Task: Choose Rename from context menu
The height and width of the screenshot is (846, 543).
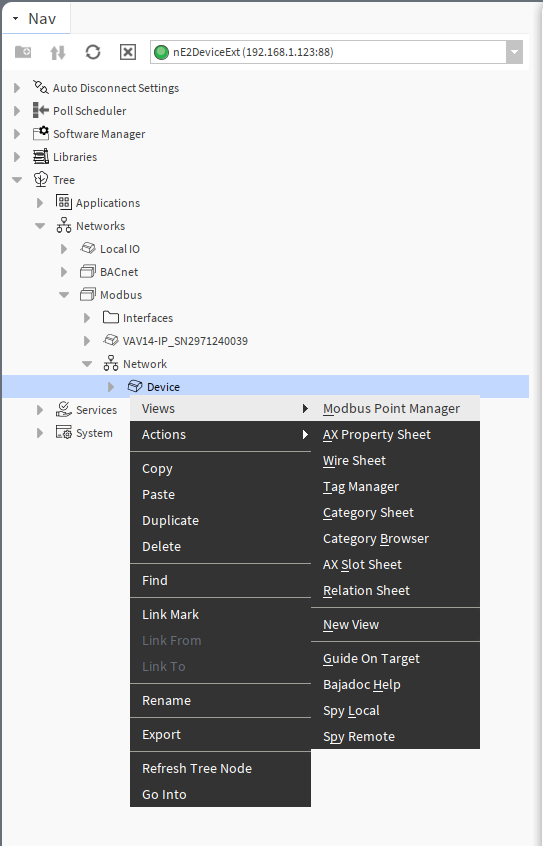Action: (220, 700)
